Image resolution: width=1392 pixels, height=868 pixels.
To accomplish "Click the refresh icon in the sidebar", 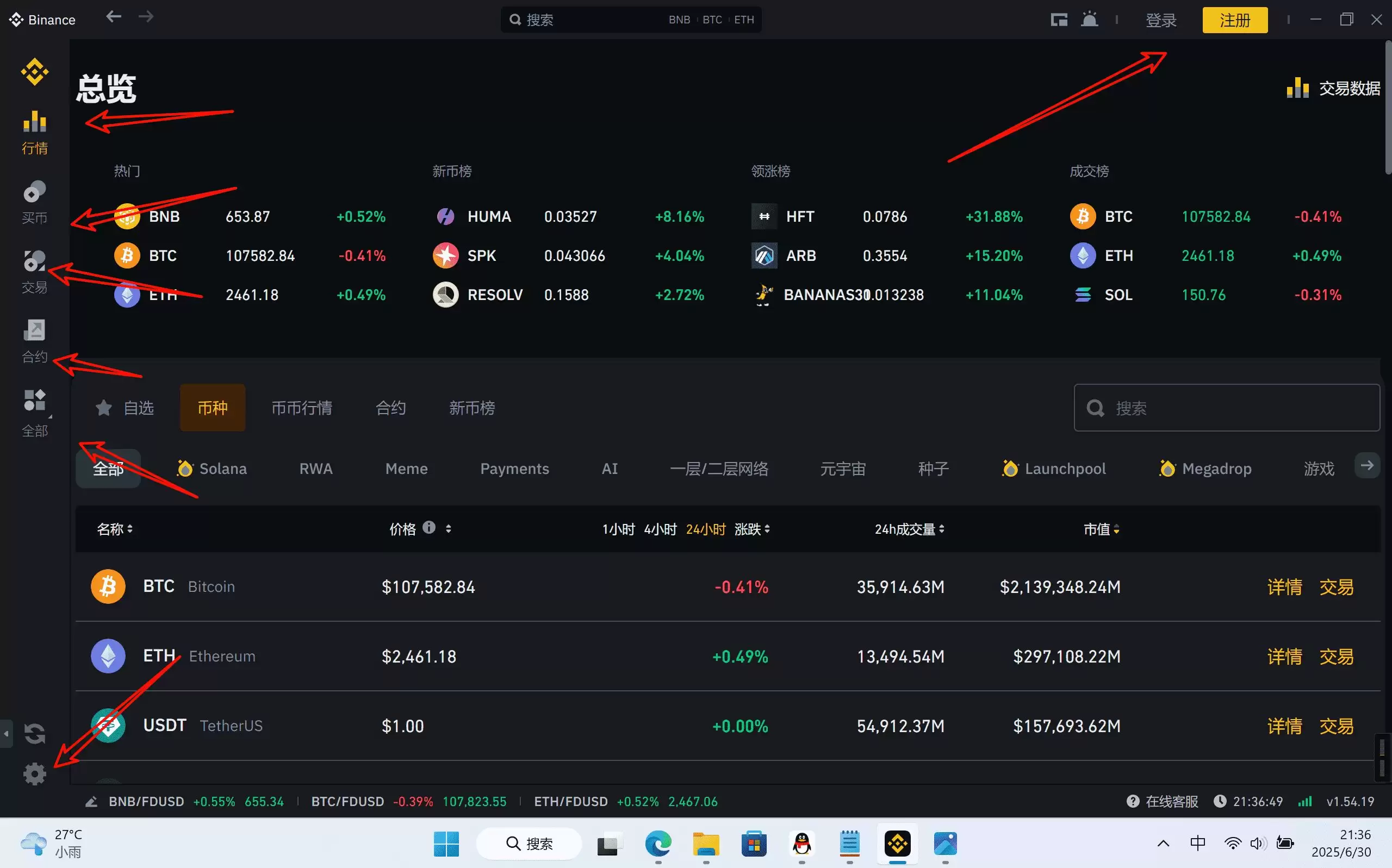I will [34, 733].
